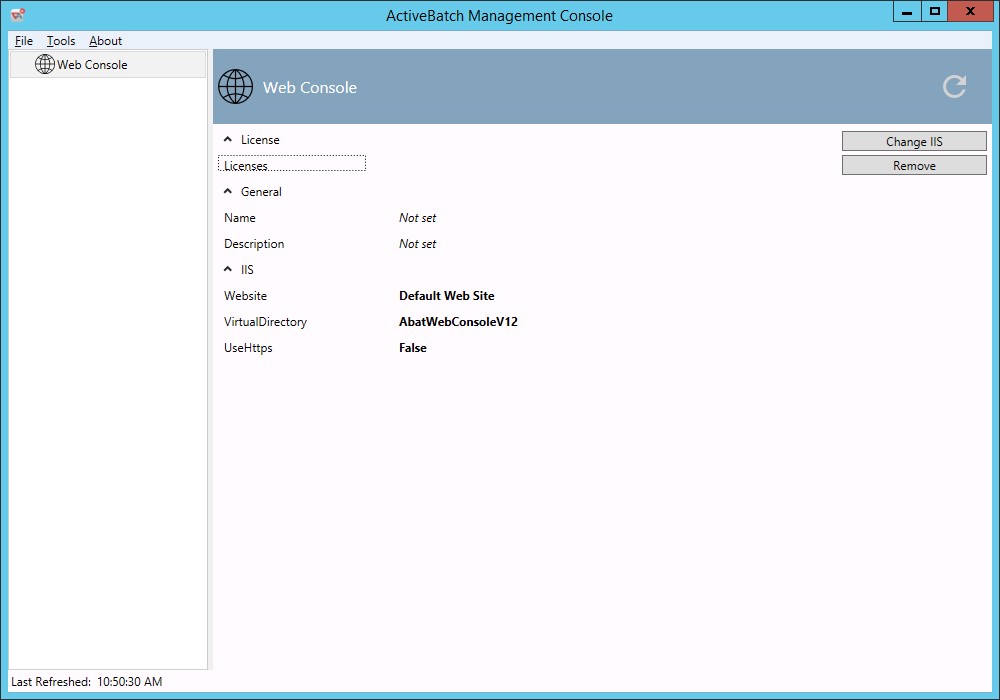Click the Description label

[x=254, y=244]
